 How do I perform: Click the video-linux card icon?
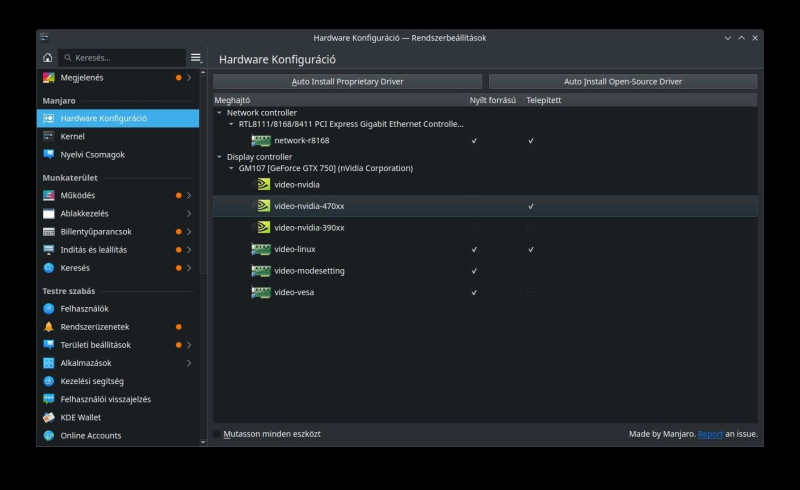pyautogui.click(x=261, y=249)
